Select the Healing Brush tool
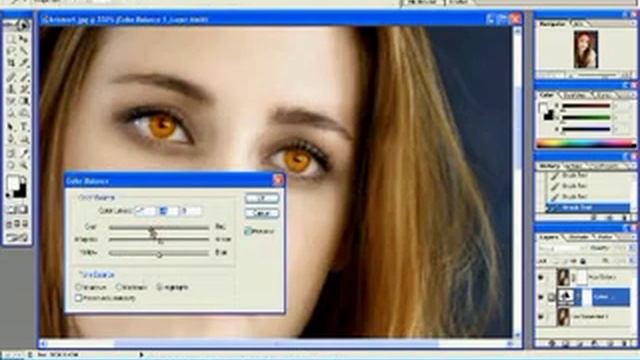The width and height of the screenshot is (640, 360). pyautogui.click(x=11, y=76)
